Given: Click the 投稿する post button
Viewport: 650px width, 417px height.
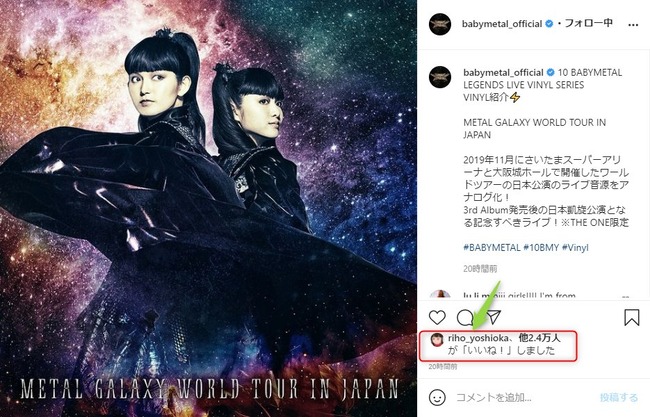Looking at the screenshot, I should [x=619, y=398].
